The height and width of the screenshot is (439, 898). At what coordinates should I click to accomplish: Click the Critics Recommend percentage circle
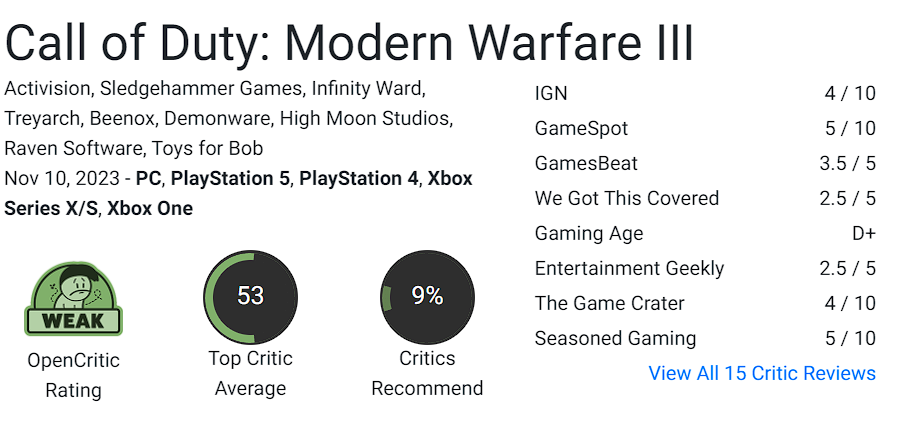pos(427,297)
